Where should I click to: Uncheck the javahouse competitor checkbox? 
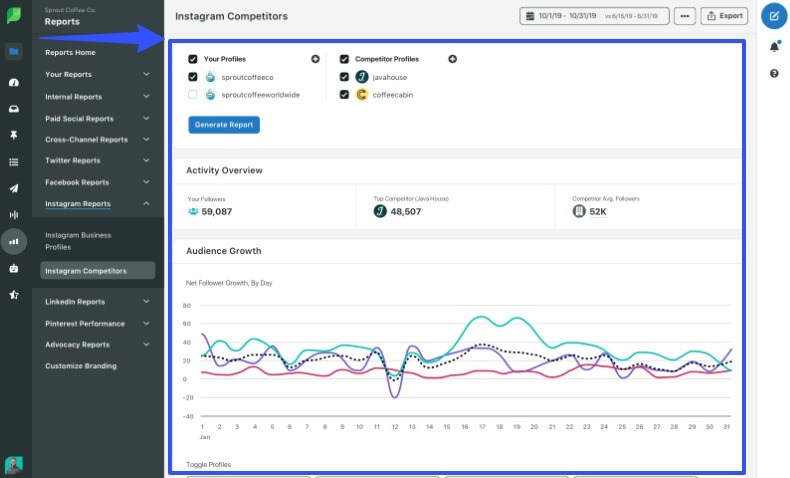345,77
